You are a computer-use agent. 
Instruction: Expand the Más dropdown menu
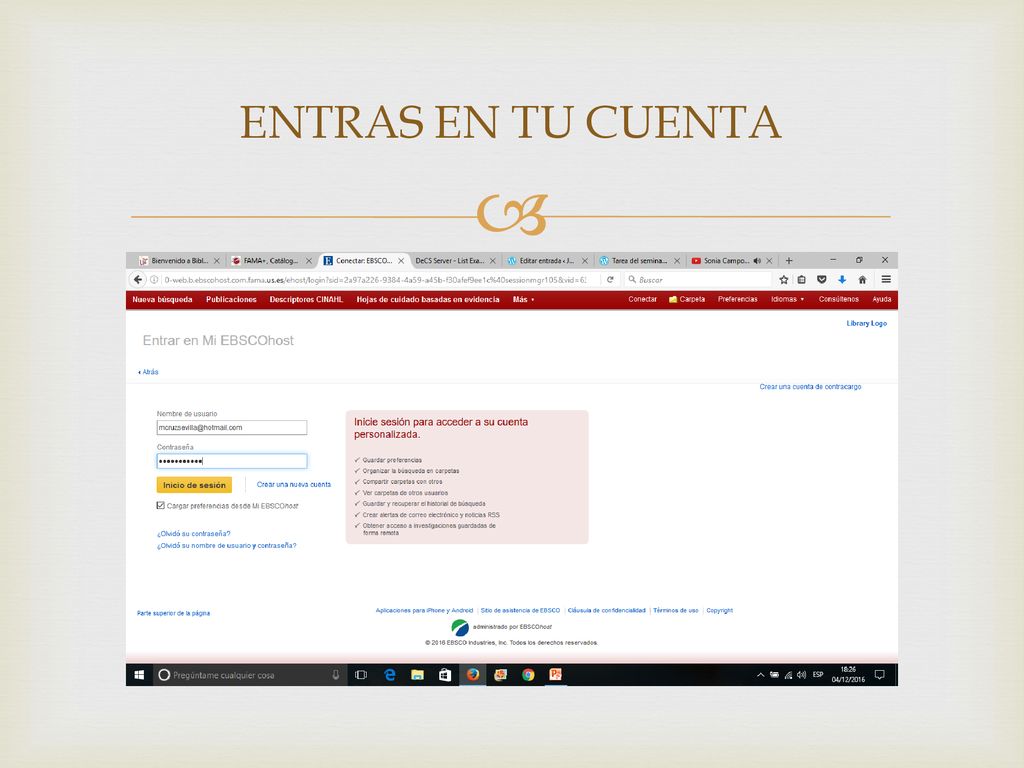[524, 299]
